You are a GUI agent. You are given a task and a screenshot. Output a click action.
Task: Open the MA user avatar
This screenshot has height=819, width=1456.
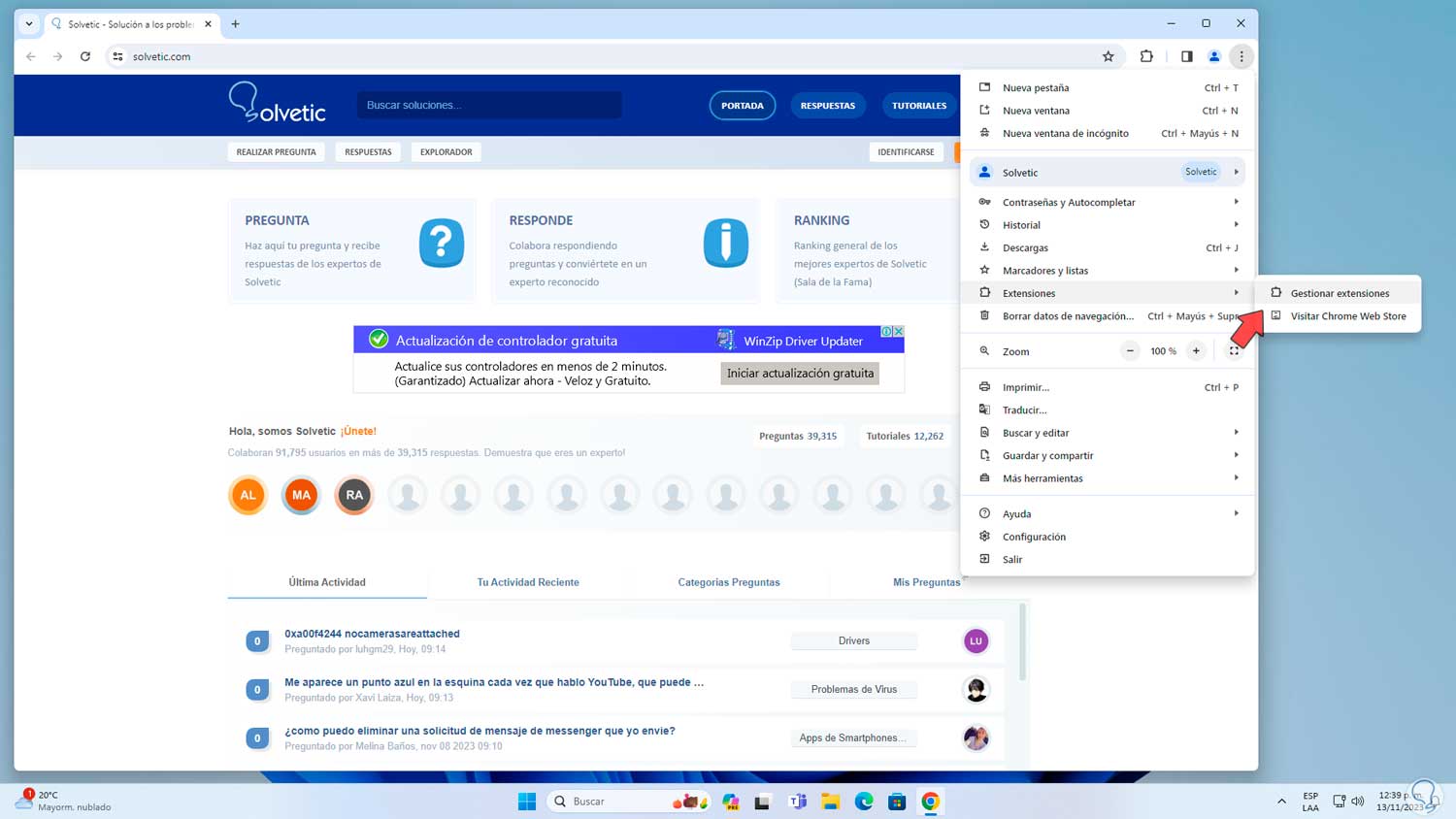coord(301,495)
